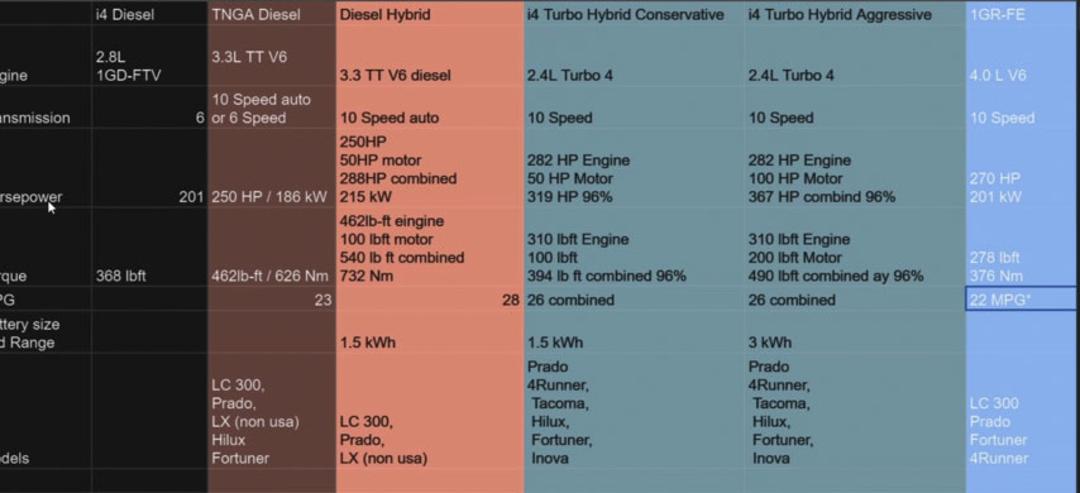Select i4 Turbo Hybrid Aggressive header cell
The height and width of the screenshot is (493, 1080).
(855, 14)
